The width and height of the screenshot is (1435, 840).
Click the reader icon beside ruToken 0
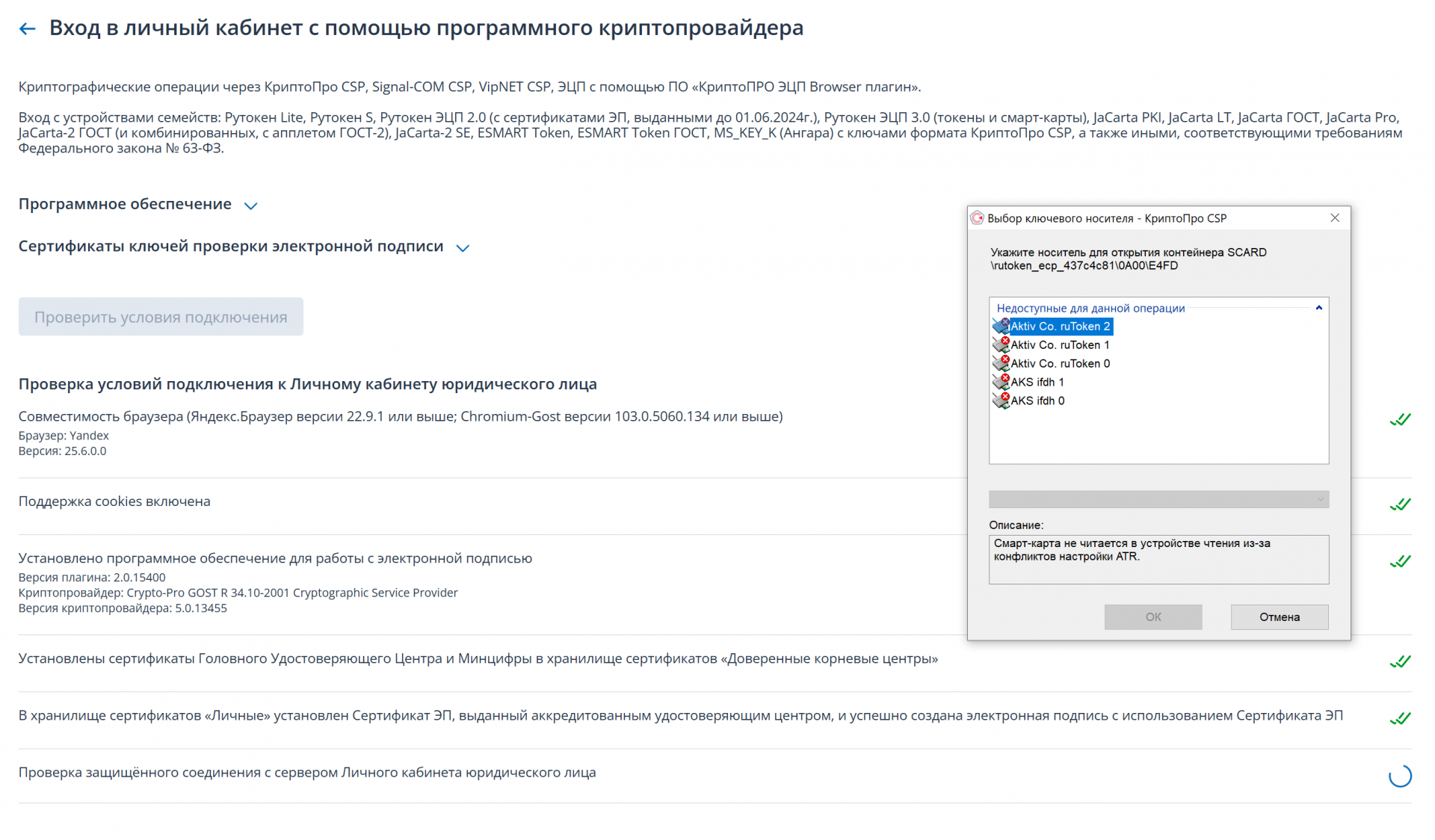coord(1001,363)
